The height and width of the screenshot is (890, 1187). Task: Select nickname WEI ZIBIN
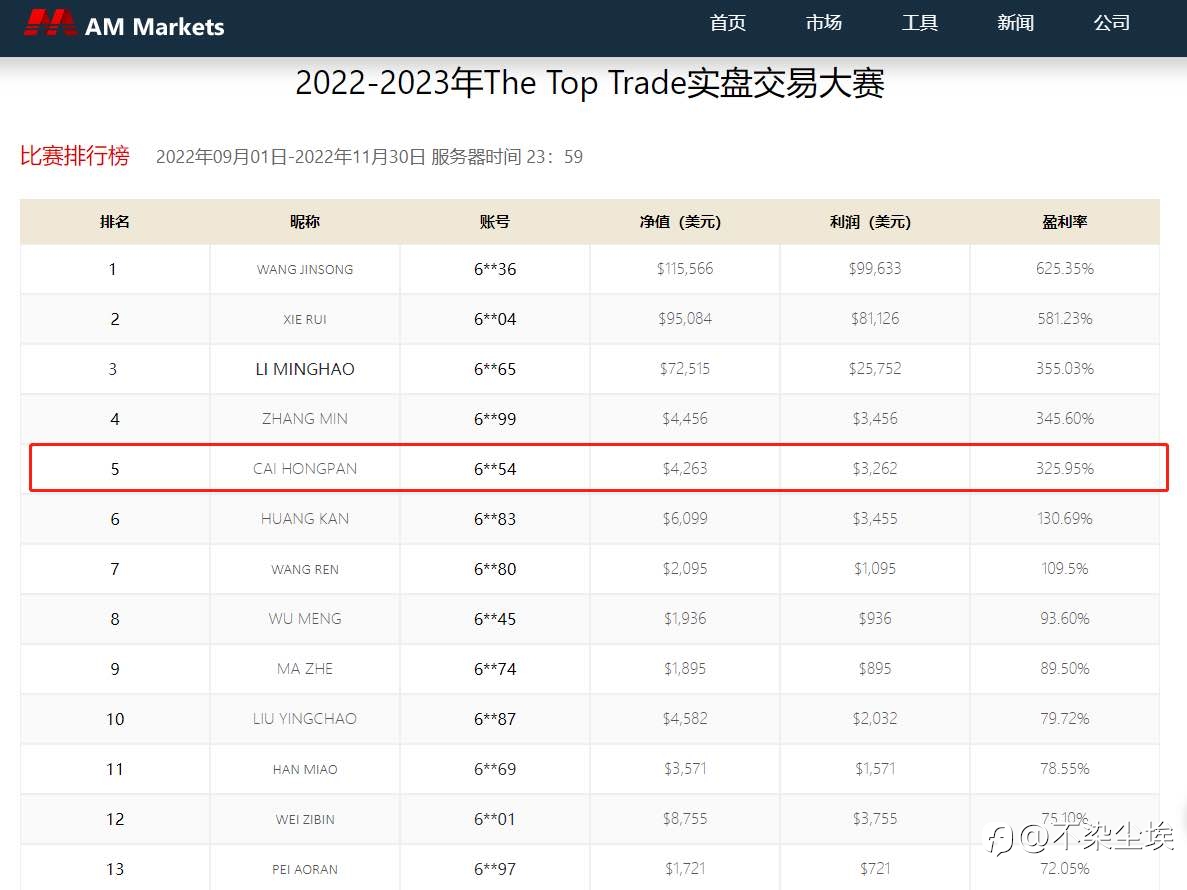tap(305, 819)
